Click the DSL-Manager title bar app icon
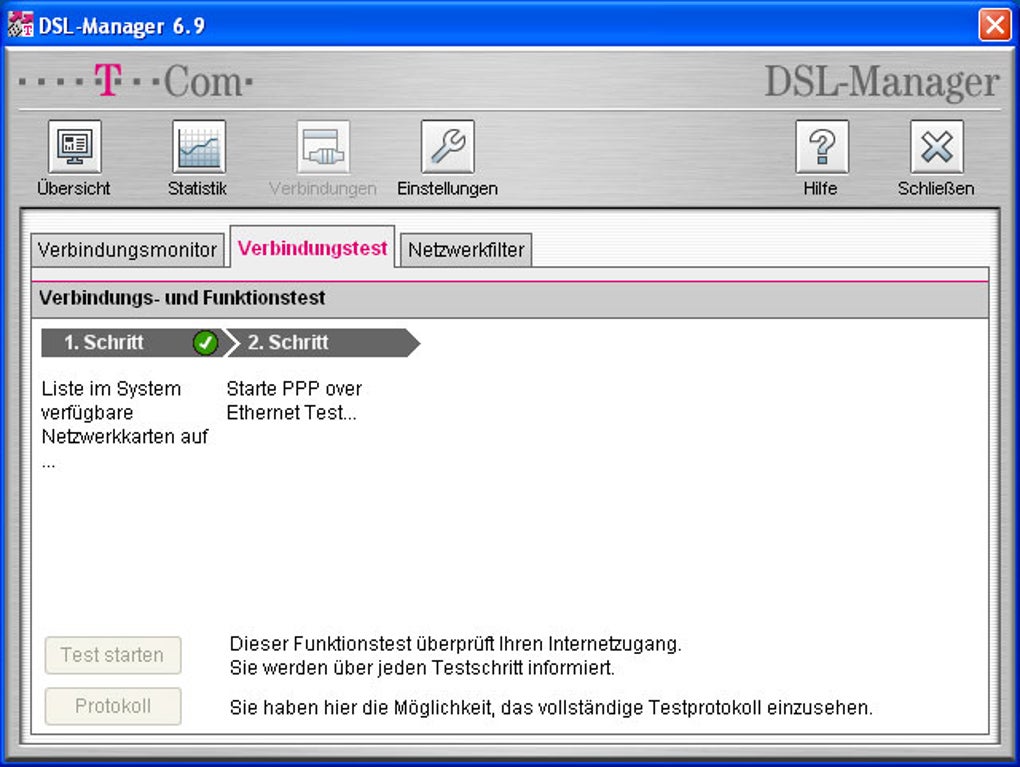 coord(20,25)
